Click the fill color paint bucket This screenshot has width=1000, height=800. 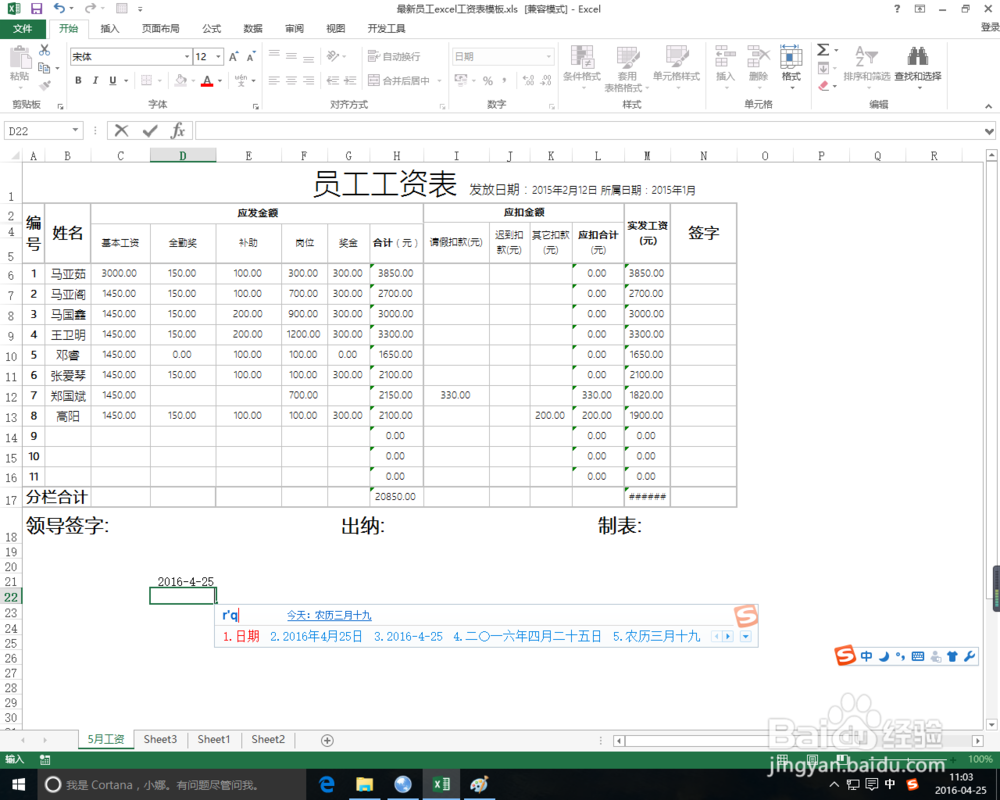181,81
